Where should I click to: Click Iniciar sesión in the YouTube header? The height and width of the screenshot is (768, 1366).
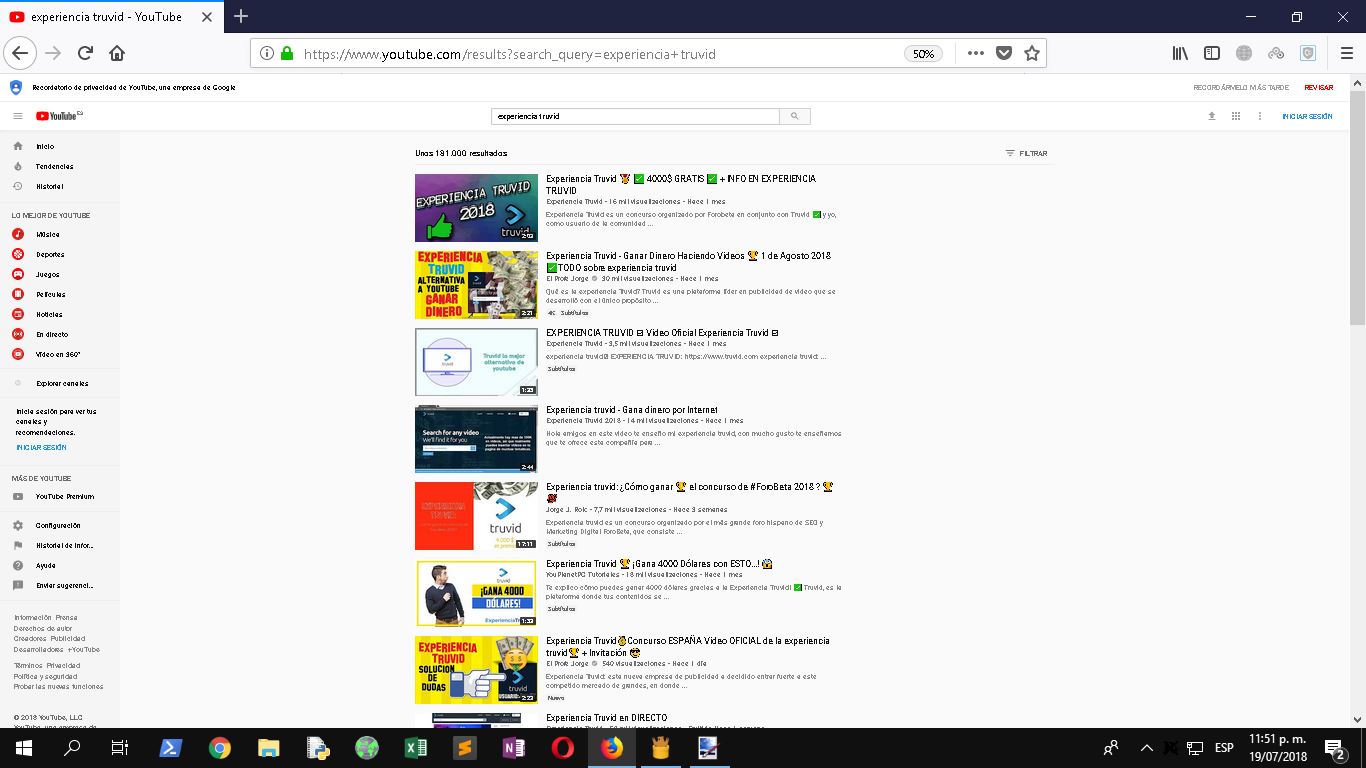(1307, 116)
